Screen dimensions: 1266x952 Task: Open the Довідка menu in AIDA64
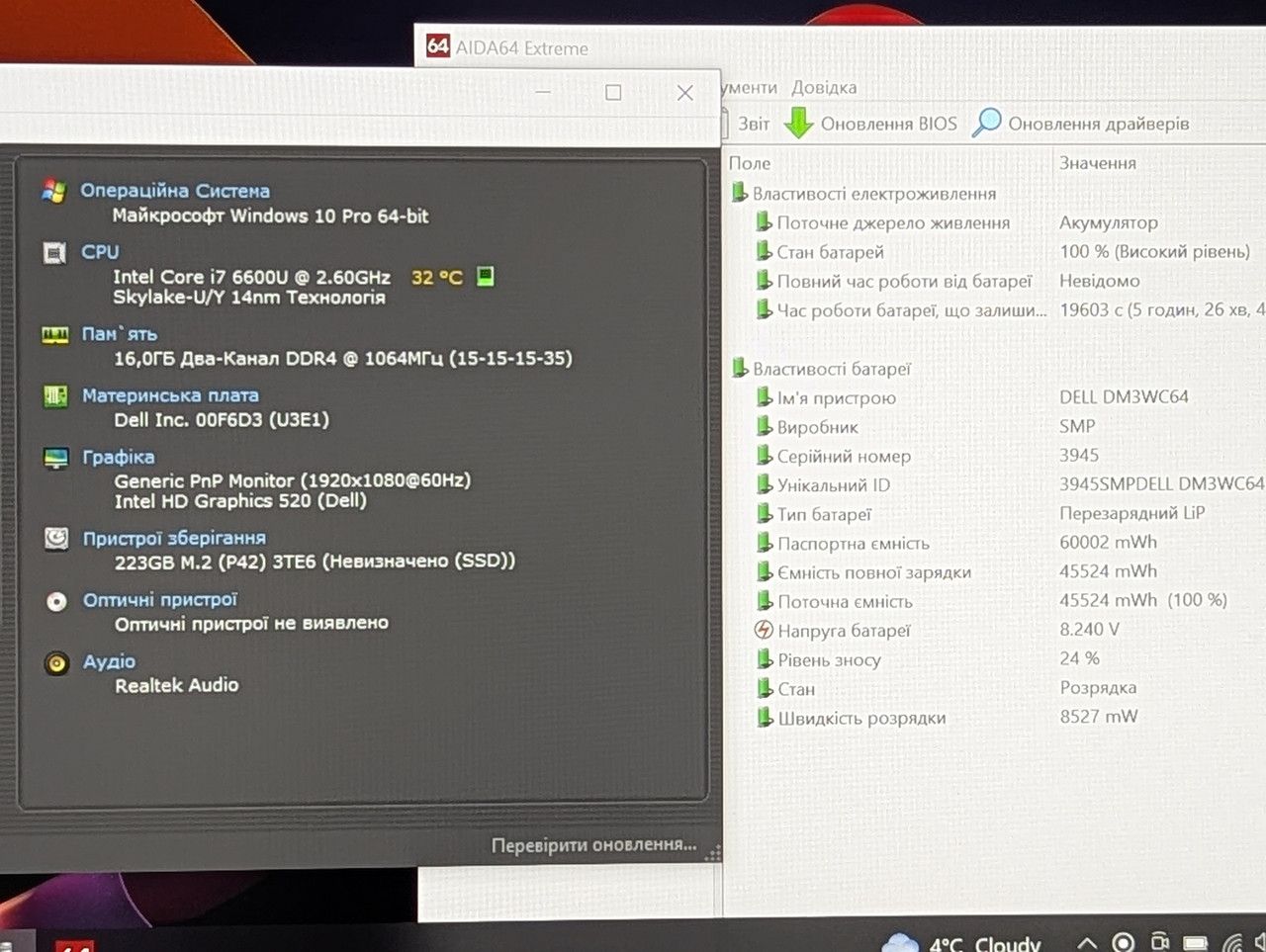pos(824,87)
